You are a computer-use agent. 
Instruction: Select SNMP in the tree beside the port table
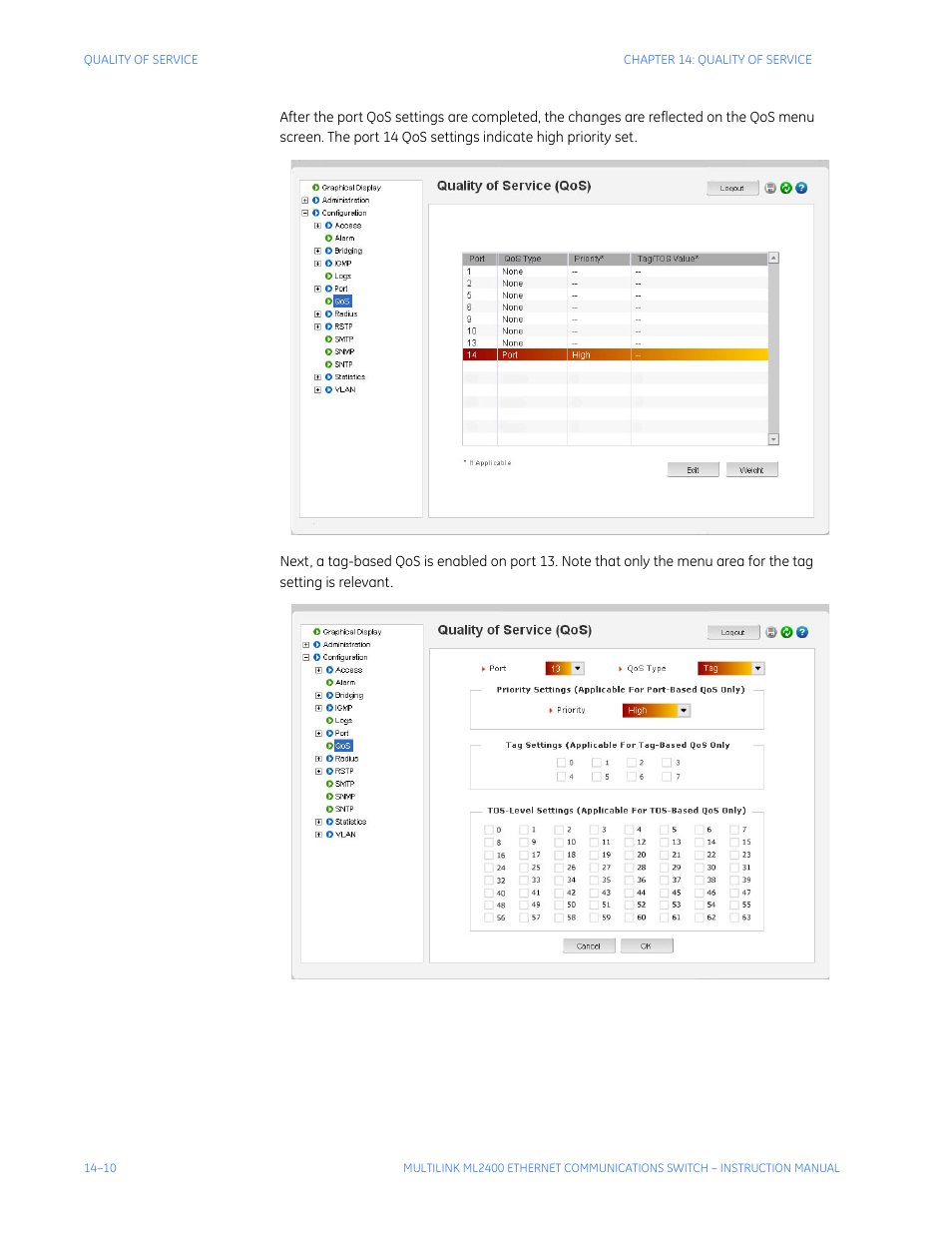[x=343, y=351]
